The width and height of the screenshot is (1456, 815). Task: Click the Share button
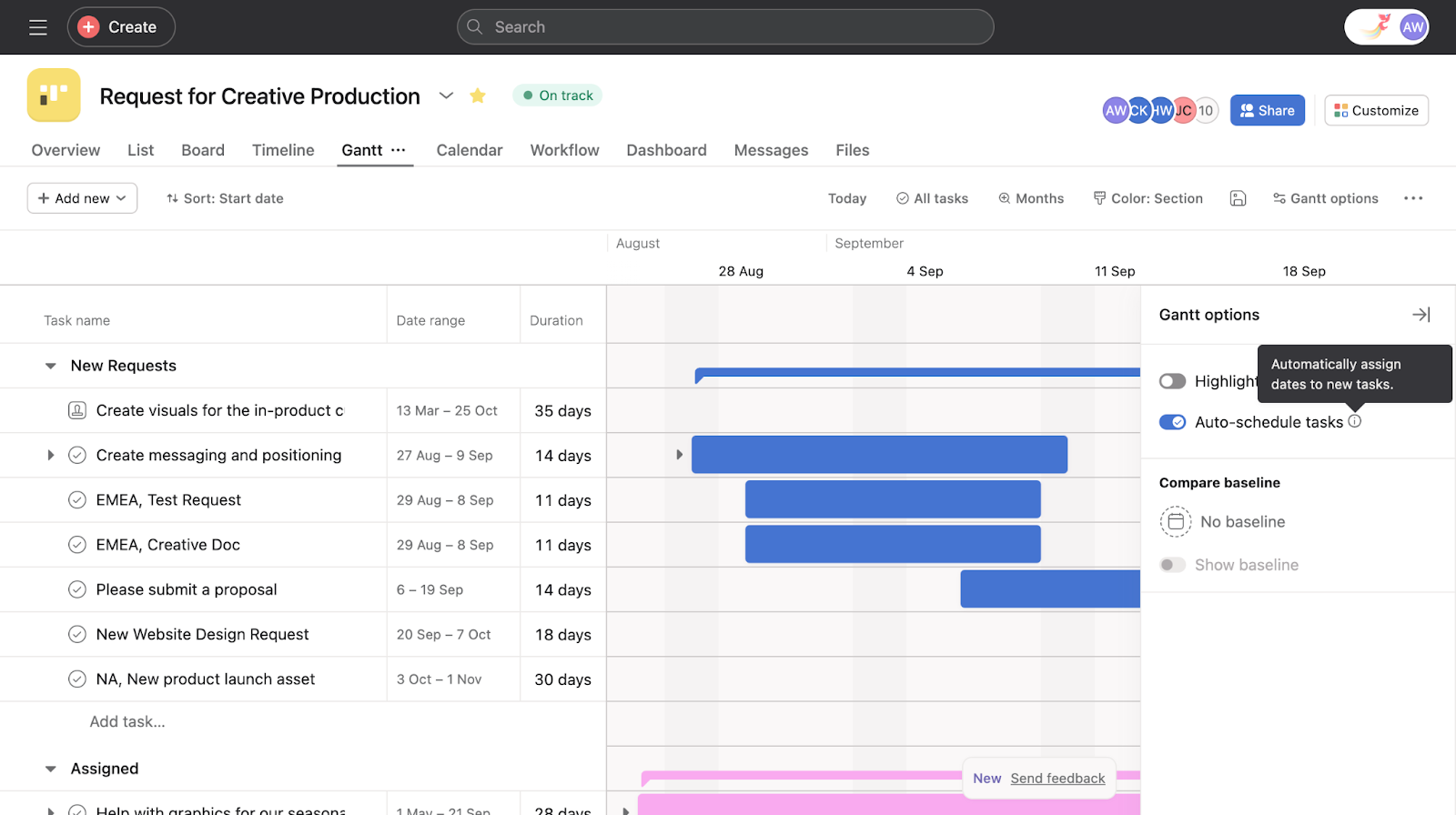coord(1267,110)
